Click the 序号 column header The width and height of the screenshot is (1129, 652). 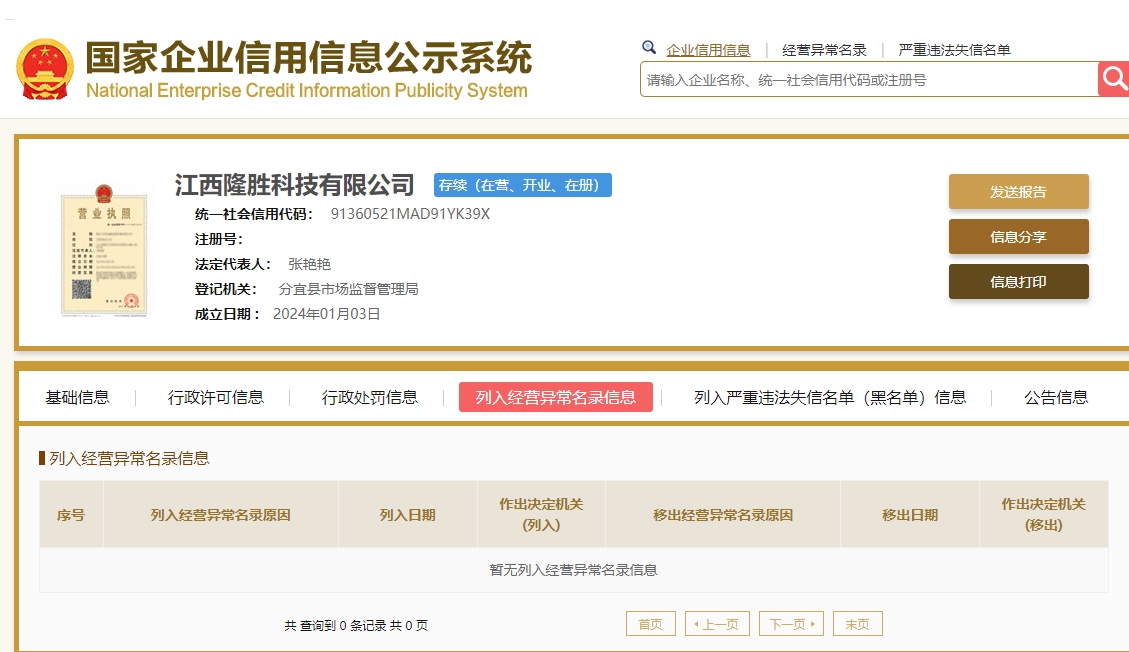(x=71, y=515)
